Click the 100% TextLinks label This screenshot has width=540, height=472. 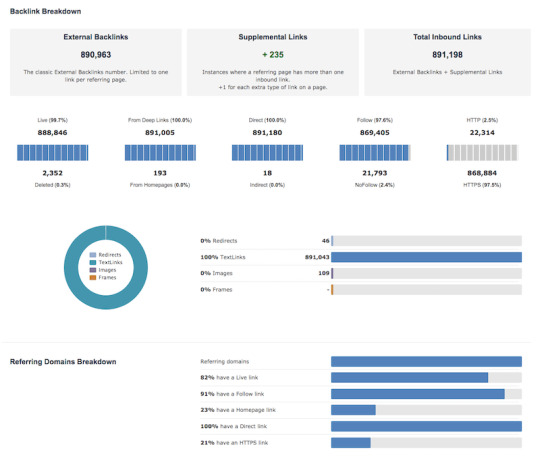[x=223, y=257]
